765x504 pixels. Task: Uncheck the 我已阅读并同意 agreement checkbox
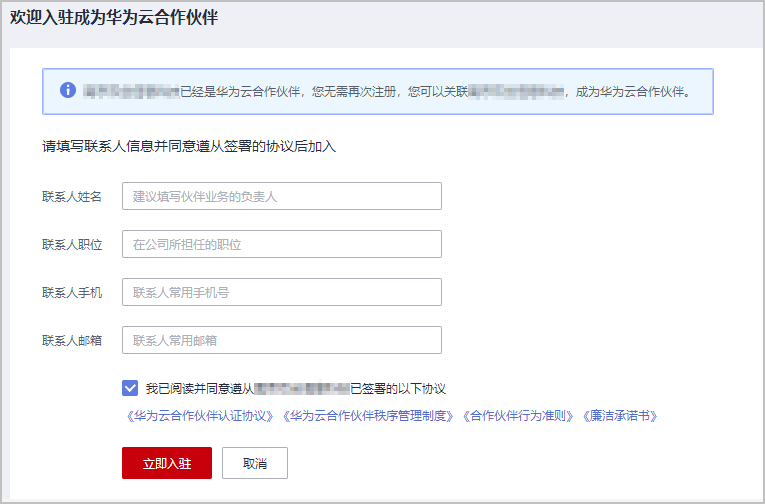[130, 388]
